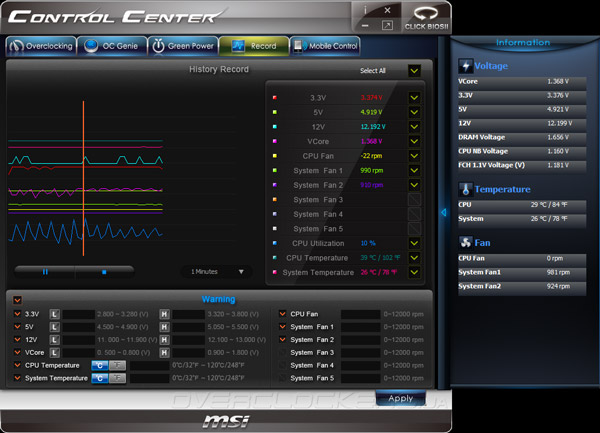600x433 pixels.
Task: Toggle CPU Utilization record checkbox
Action: coord(414,243)
